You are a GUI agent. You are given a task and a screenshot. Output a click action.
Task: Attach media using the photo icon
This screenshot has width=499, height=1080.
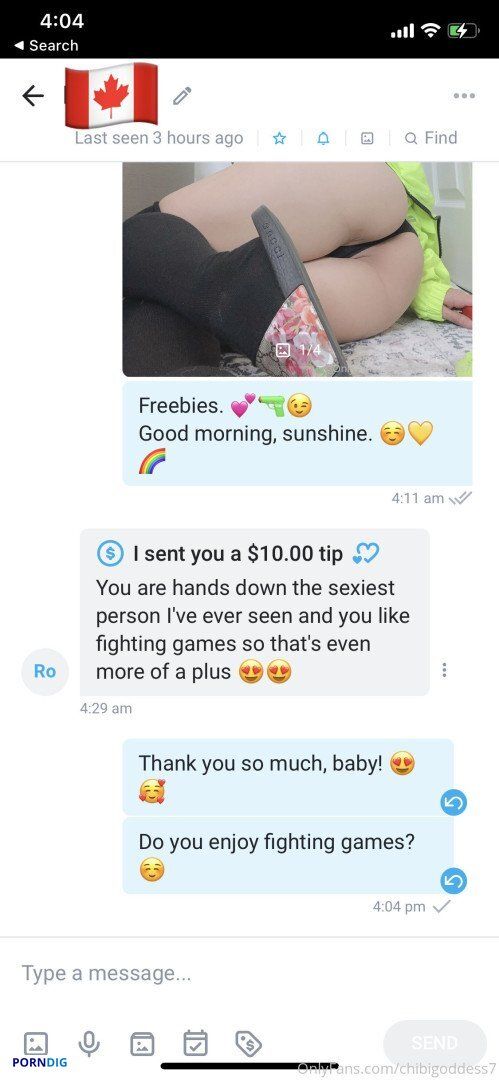(36, 1043)
